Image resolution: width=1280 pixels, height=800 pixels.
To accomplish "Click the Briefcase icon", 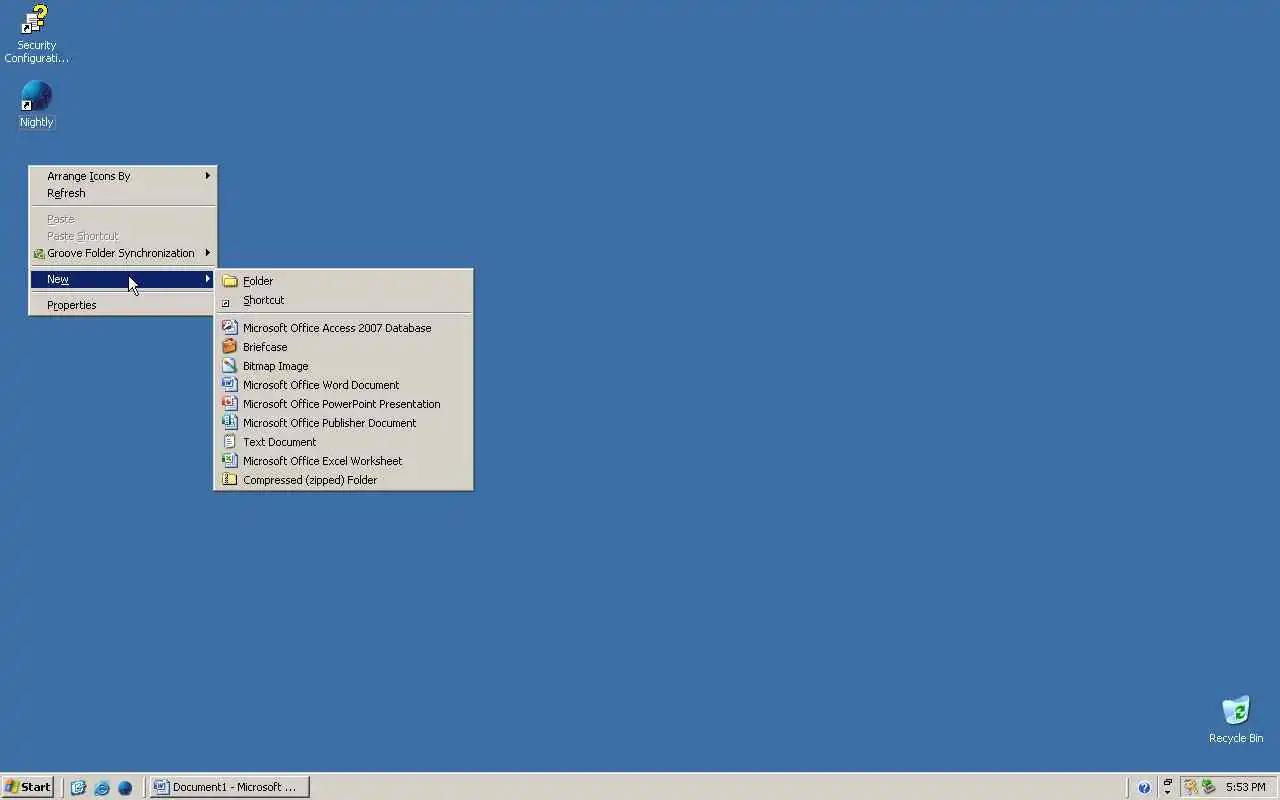I will pos(230,347).
